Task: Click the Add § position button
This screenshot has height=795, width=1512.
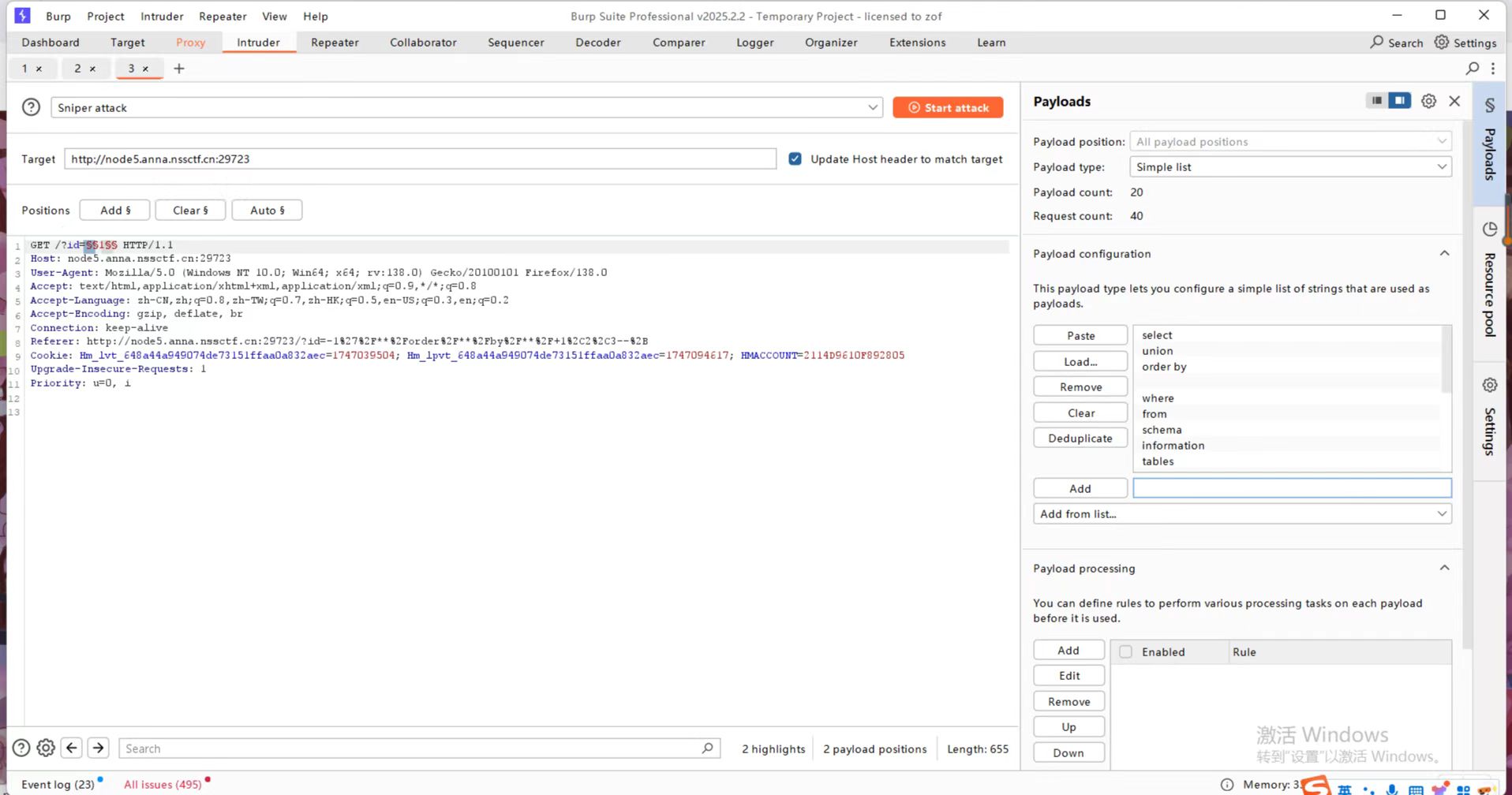Action: tap(115, 210)
